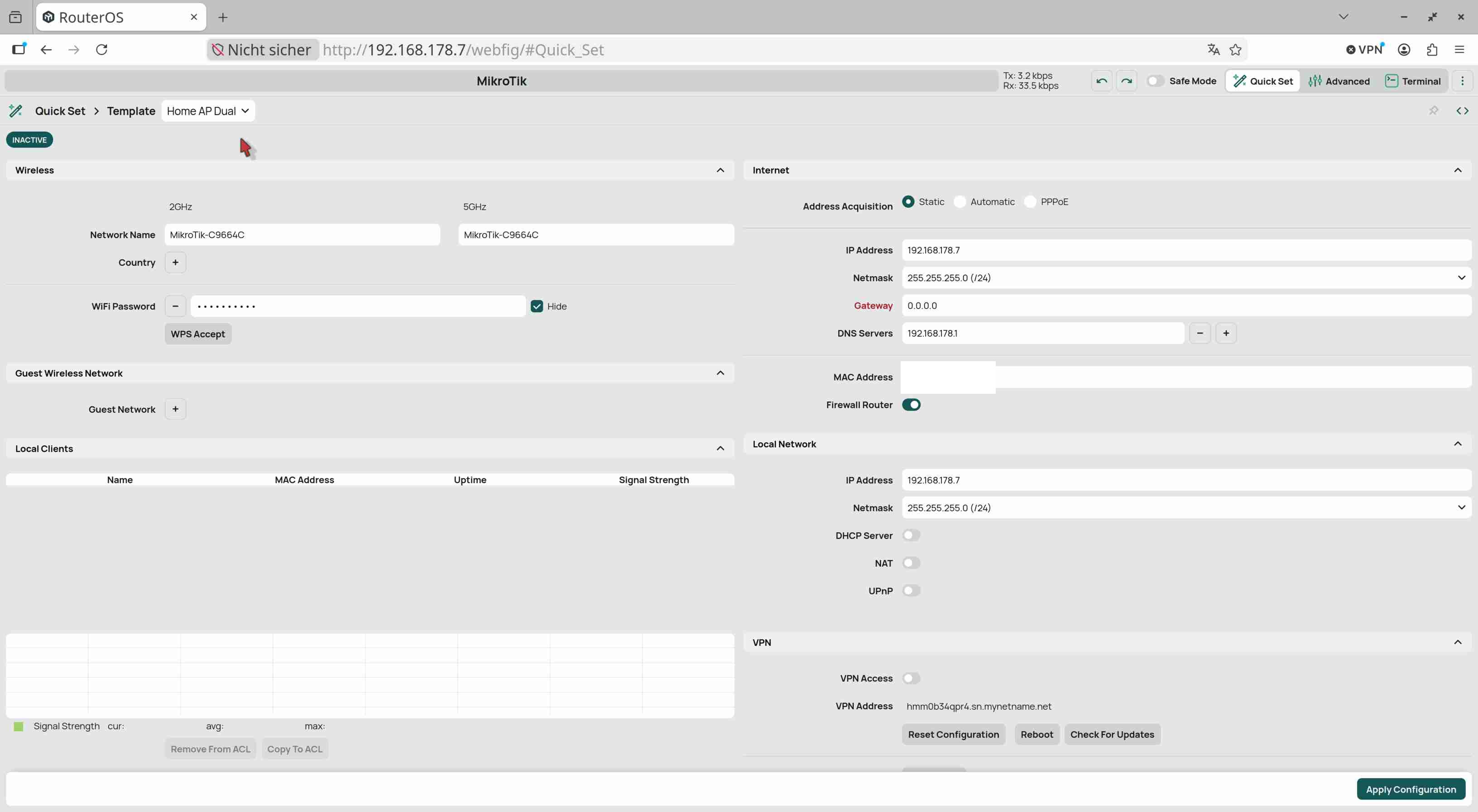Image resolution: width=1478 pixels, height=812 pixels.
Task: Open browser extensions puzzle icon
Action: 1432,49
